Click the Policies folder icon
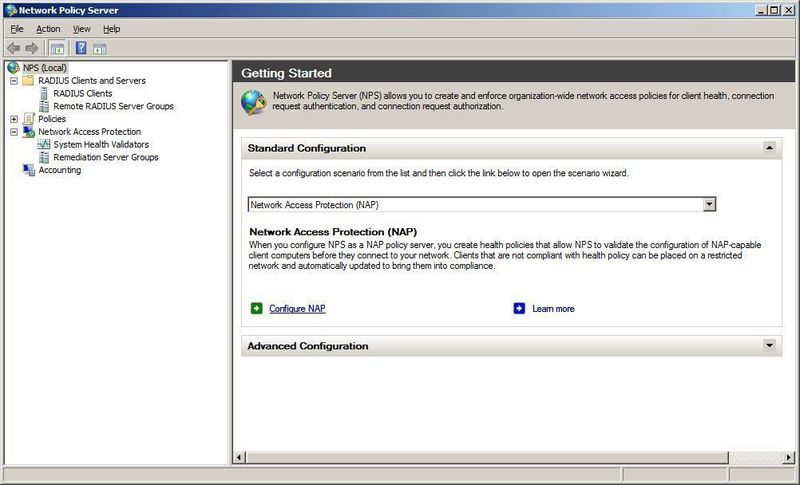Screen dimensions: 800x485 [x=29, y=119]
